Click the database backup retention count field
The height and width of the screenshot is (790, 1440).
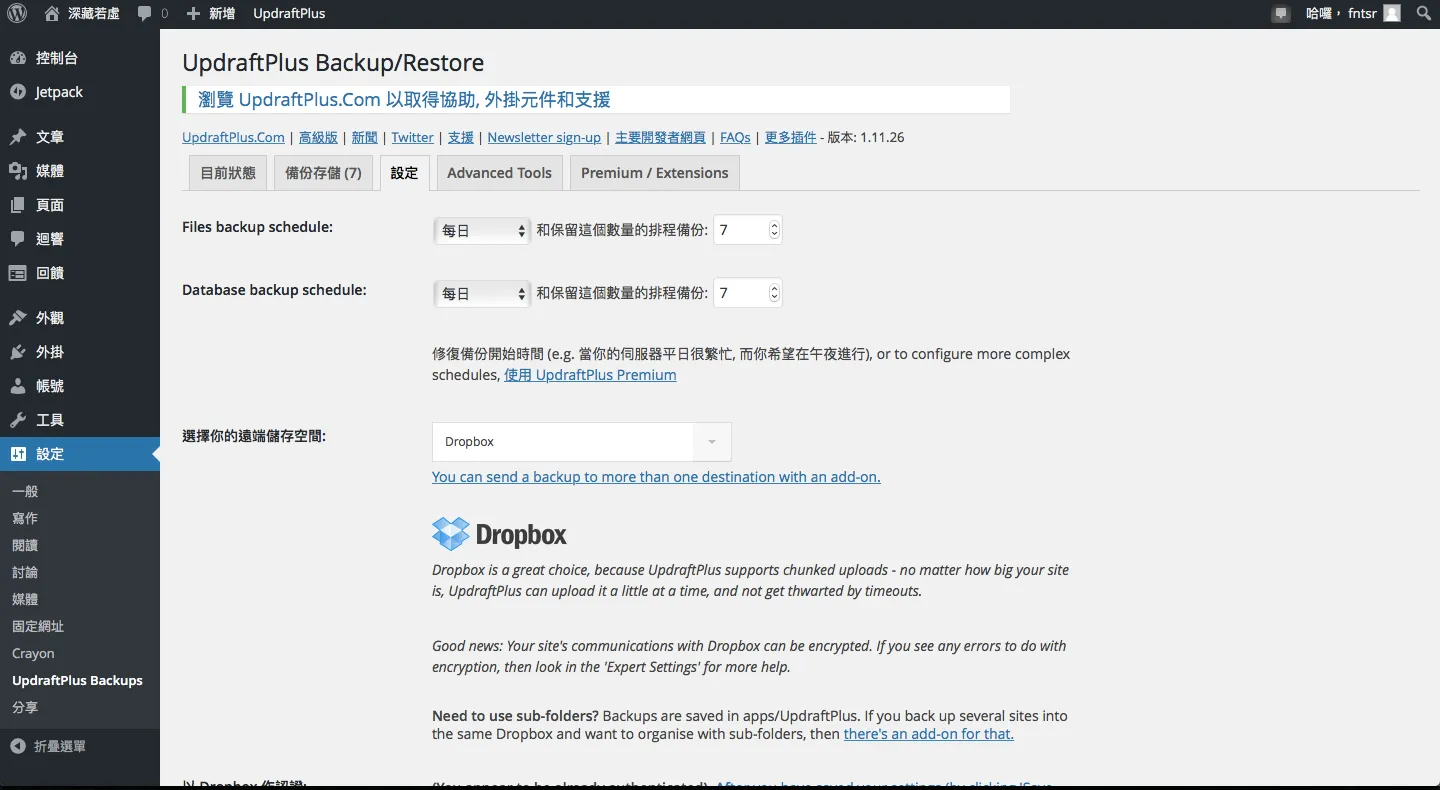coord(740,294)
